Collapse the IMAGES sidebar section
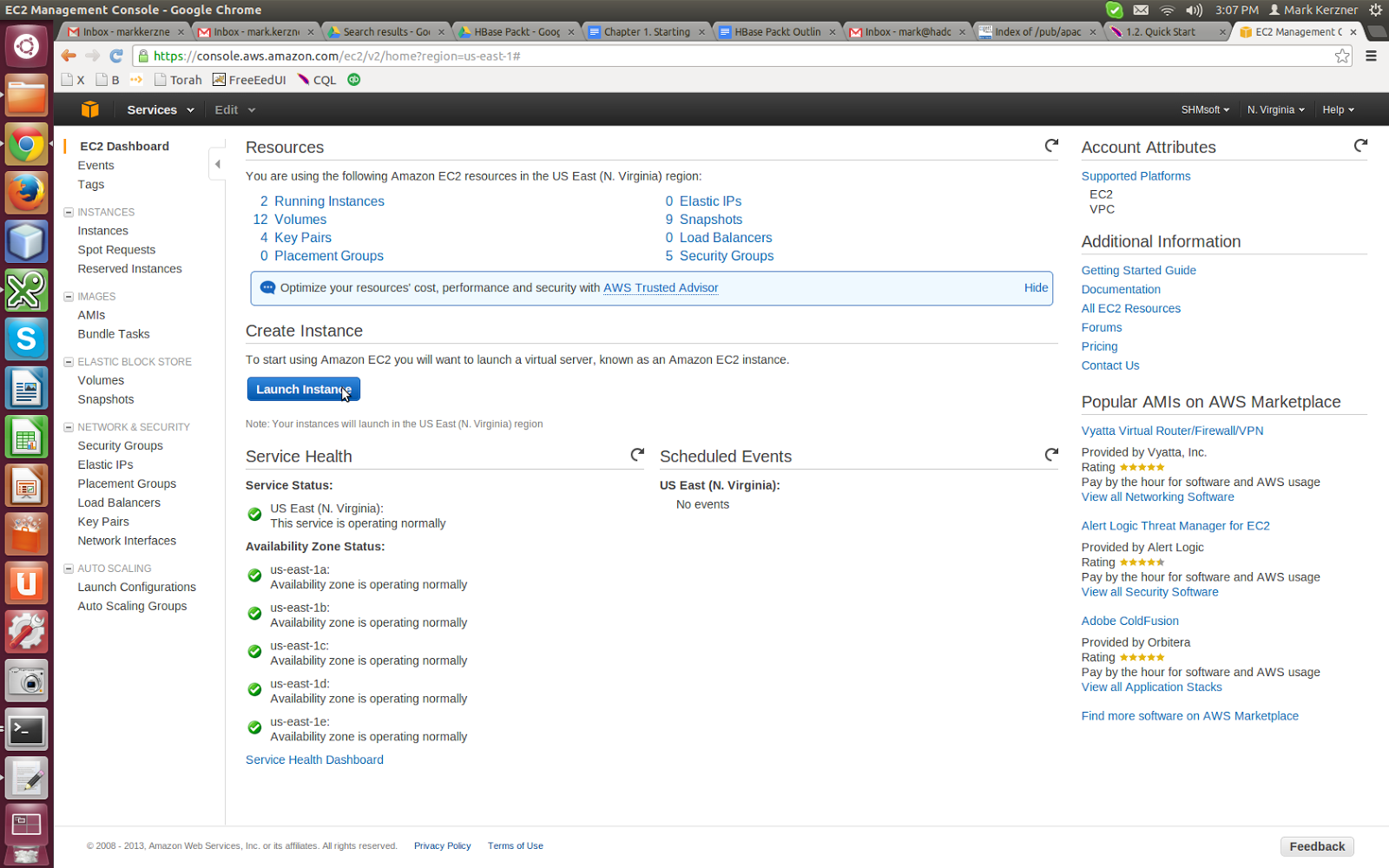The image size is (1389, 868). [x=69, y=296]
